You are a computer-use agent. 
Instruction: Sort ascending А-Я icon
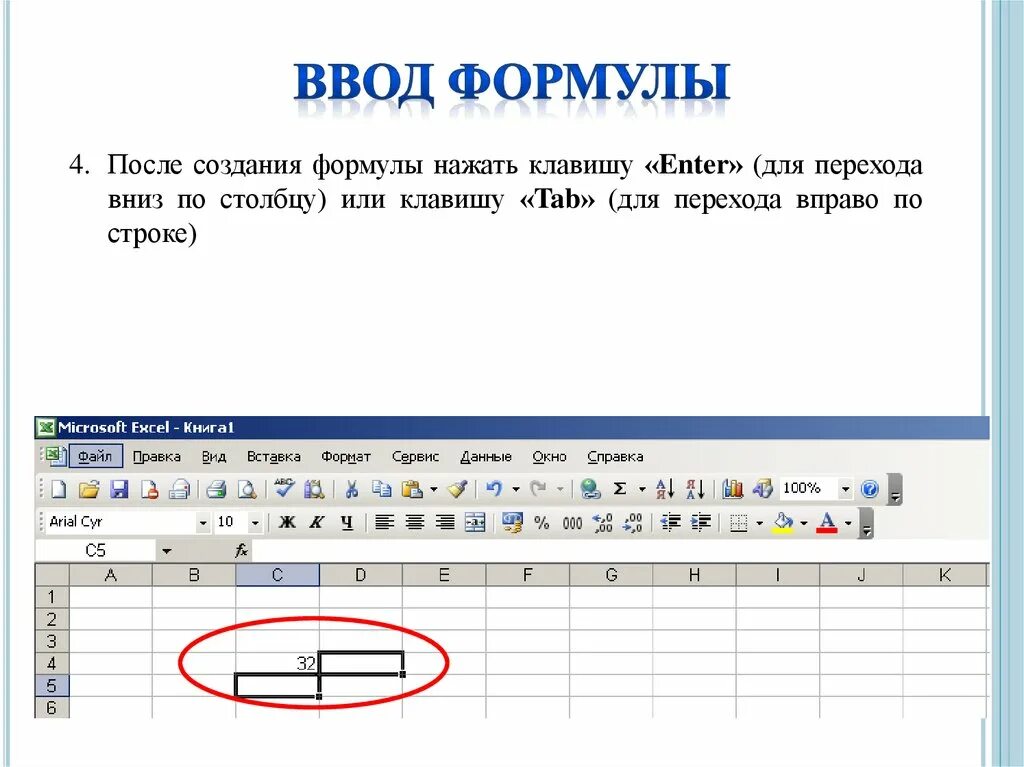click(665, 489)
